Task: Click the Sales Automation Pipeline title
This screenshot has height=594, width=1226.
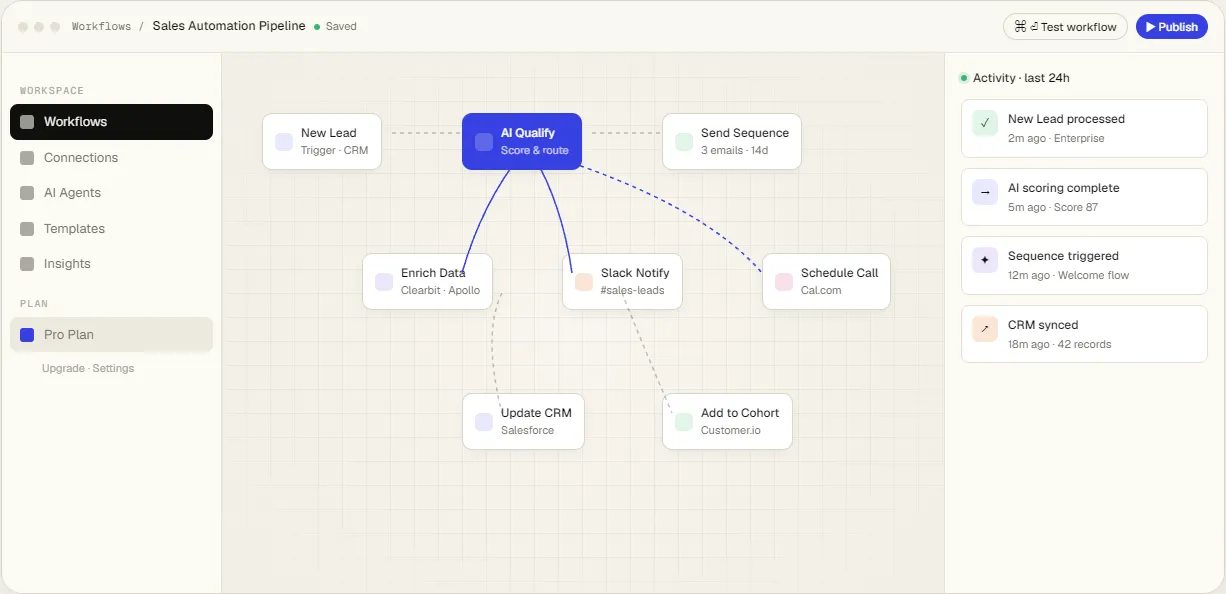Action: click(x=229, y=26)
